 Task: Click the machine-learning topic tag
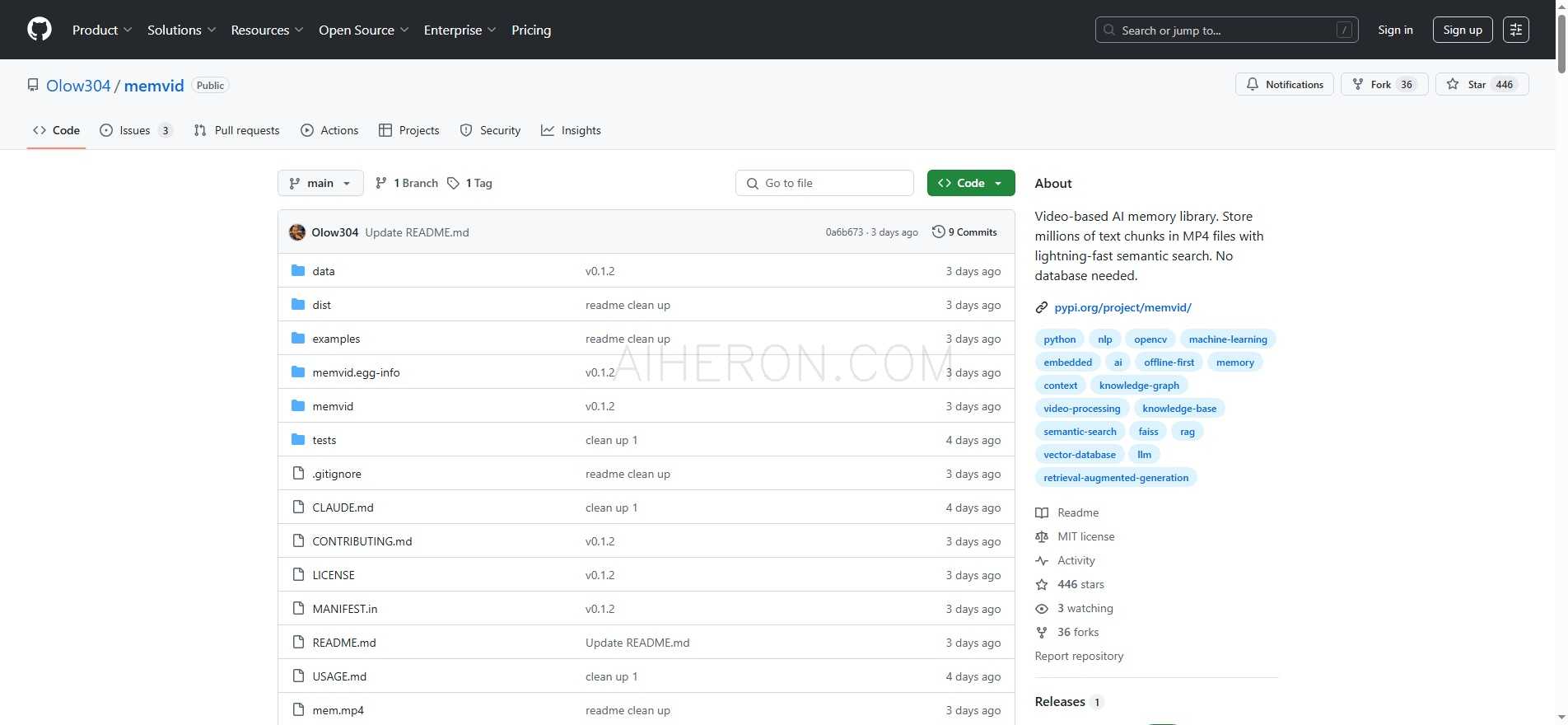tap(1228, 339)
